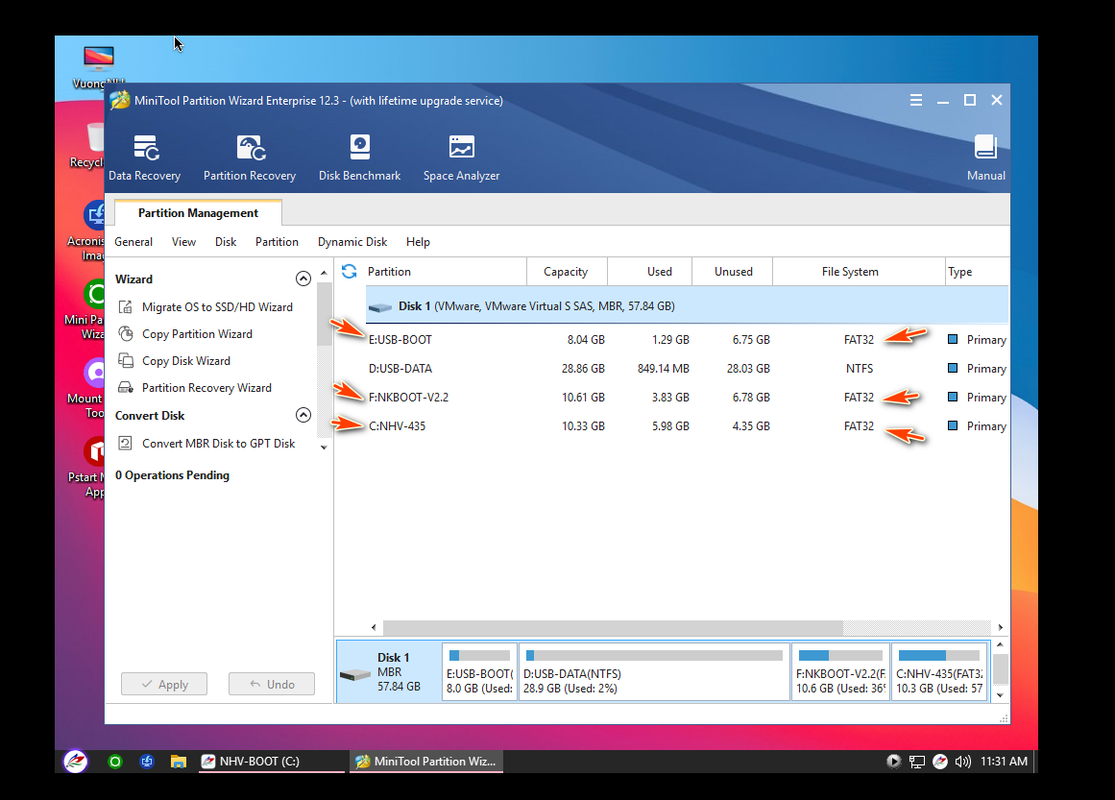The image size is (1115, 800).
Task: Open Disk Benchmark
Action: click(360, 157)
